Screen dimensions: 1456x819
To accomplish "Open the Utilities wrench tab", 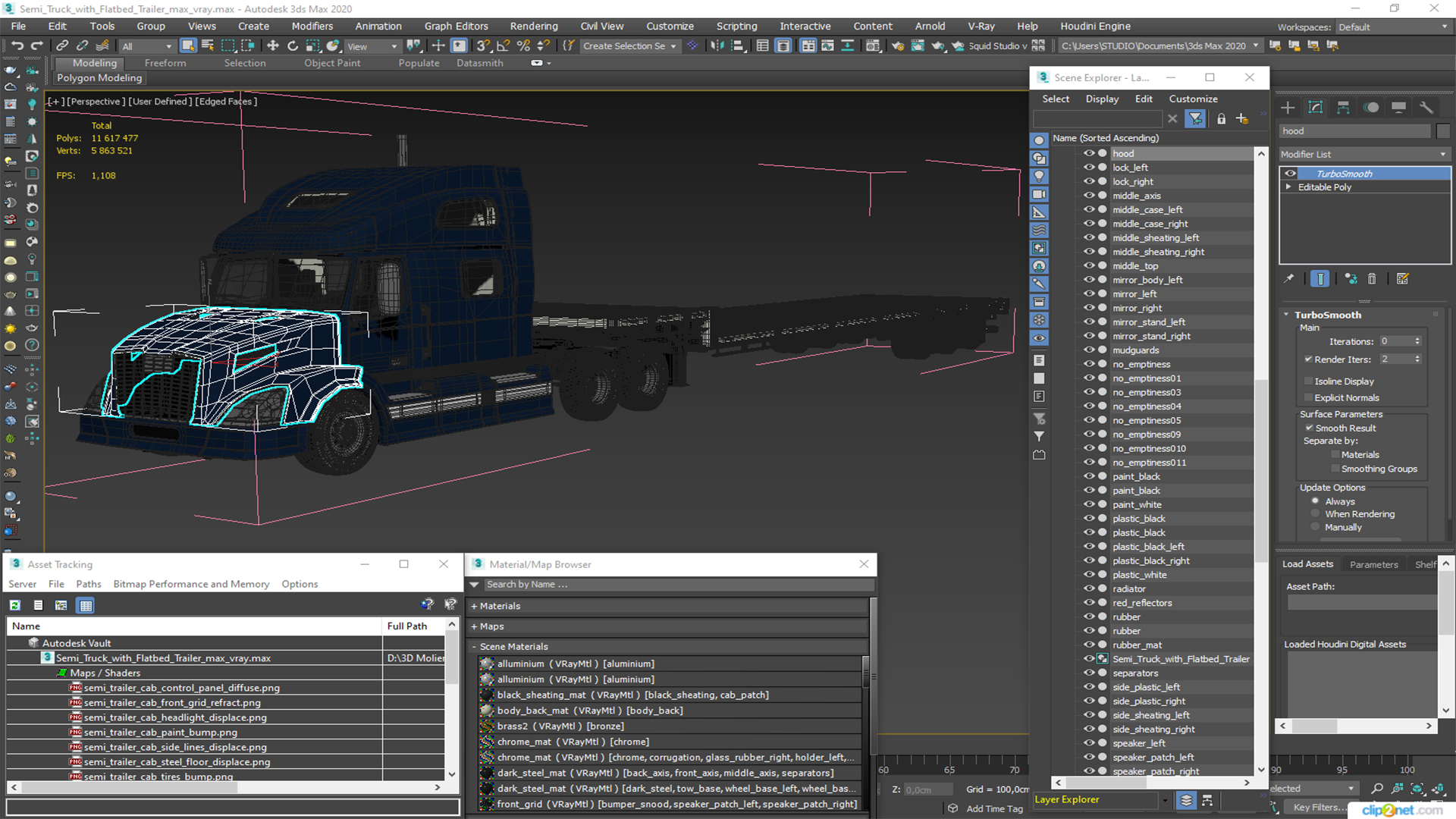I will 1426,108.
